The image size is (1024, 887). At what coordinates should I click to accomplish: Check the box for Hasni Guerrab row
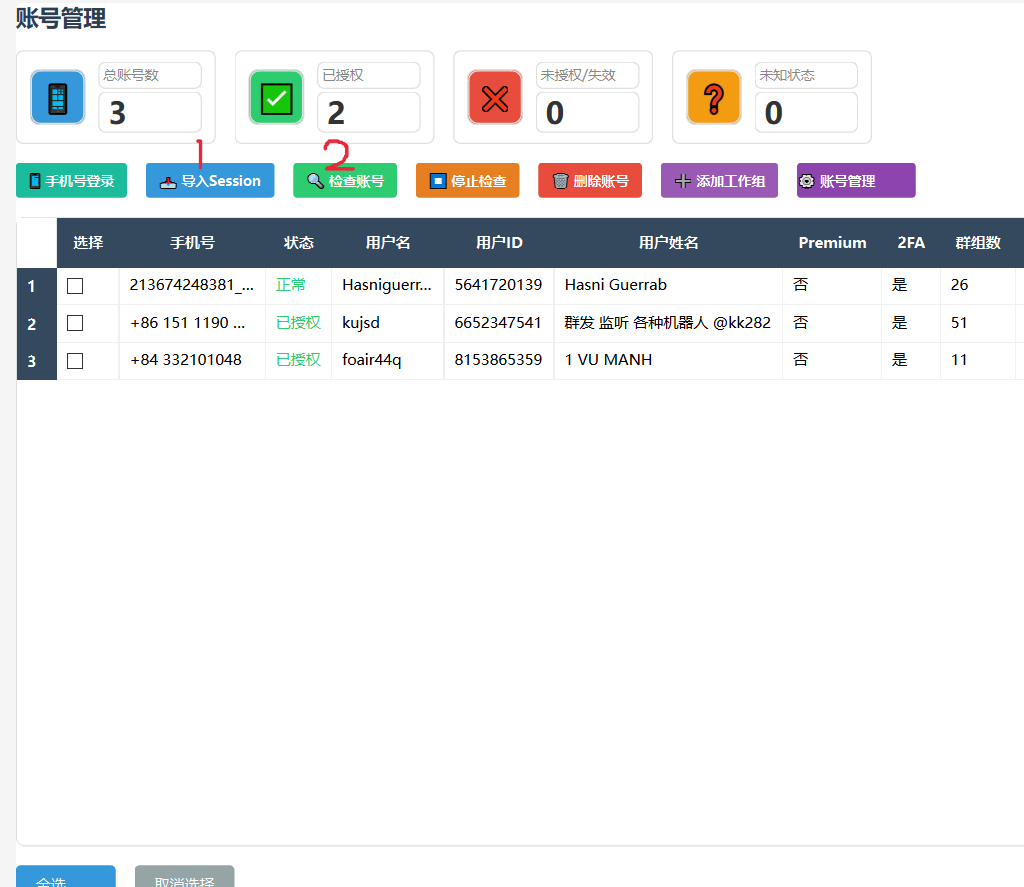tap(75, 286)
